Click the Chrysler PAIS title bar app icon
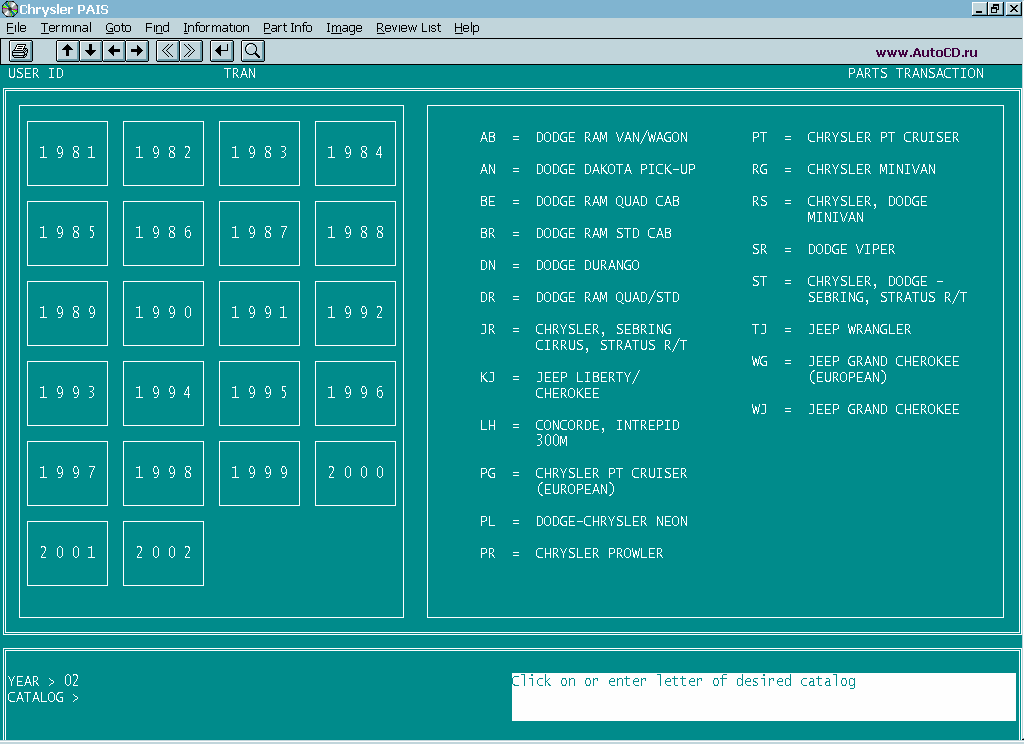 coord(9,8)
